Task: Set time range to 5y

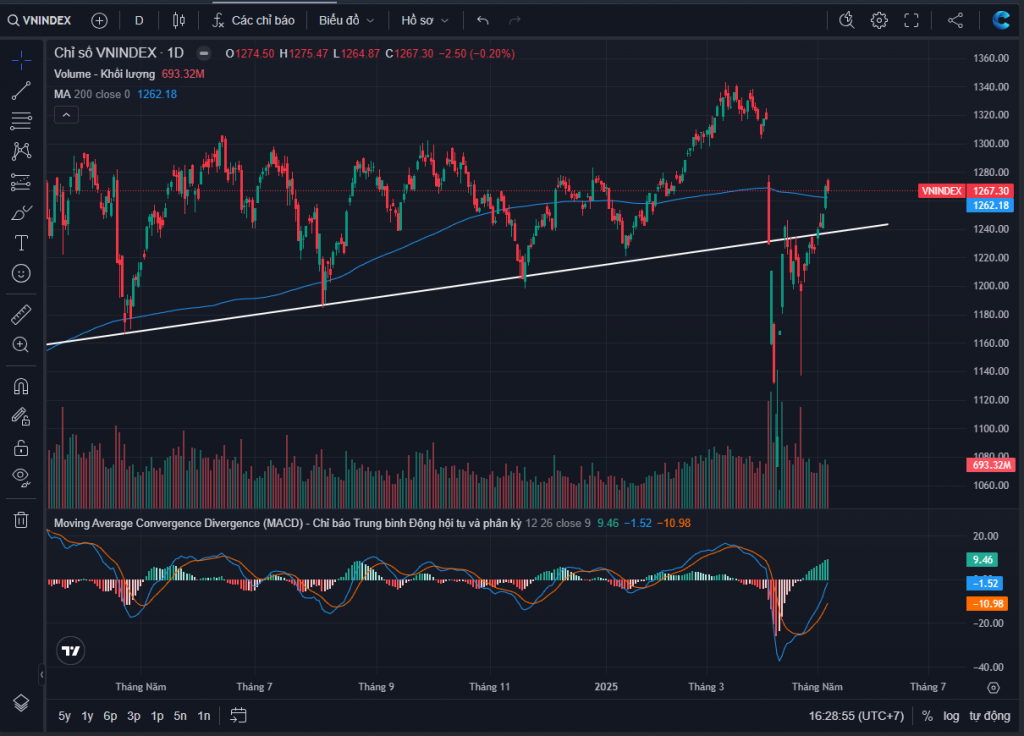Action: 64,716
